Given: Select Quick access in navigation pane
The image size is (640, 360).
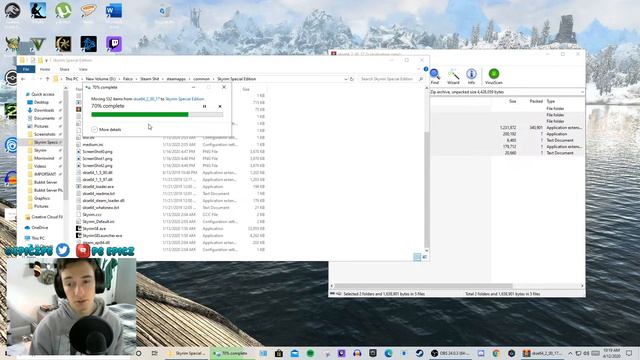Looking at the screenshot, I should pos(42,94).
